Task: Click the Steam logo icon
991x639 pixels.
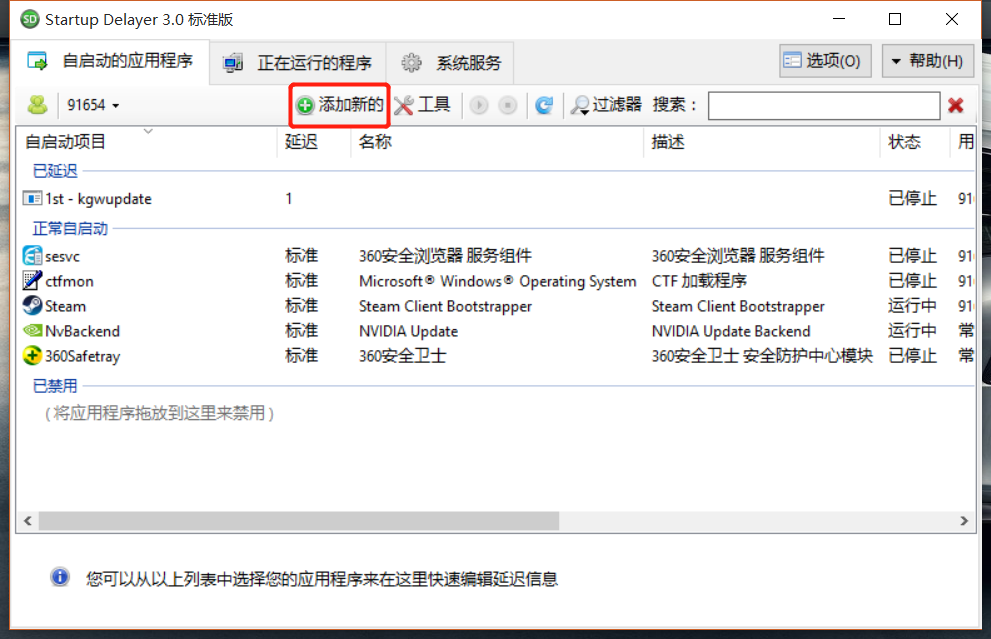Action: pyautogui.click(x=32, y=306)
